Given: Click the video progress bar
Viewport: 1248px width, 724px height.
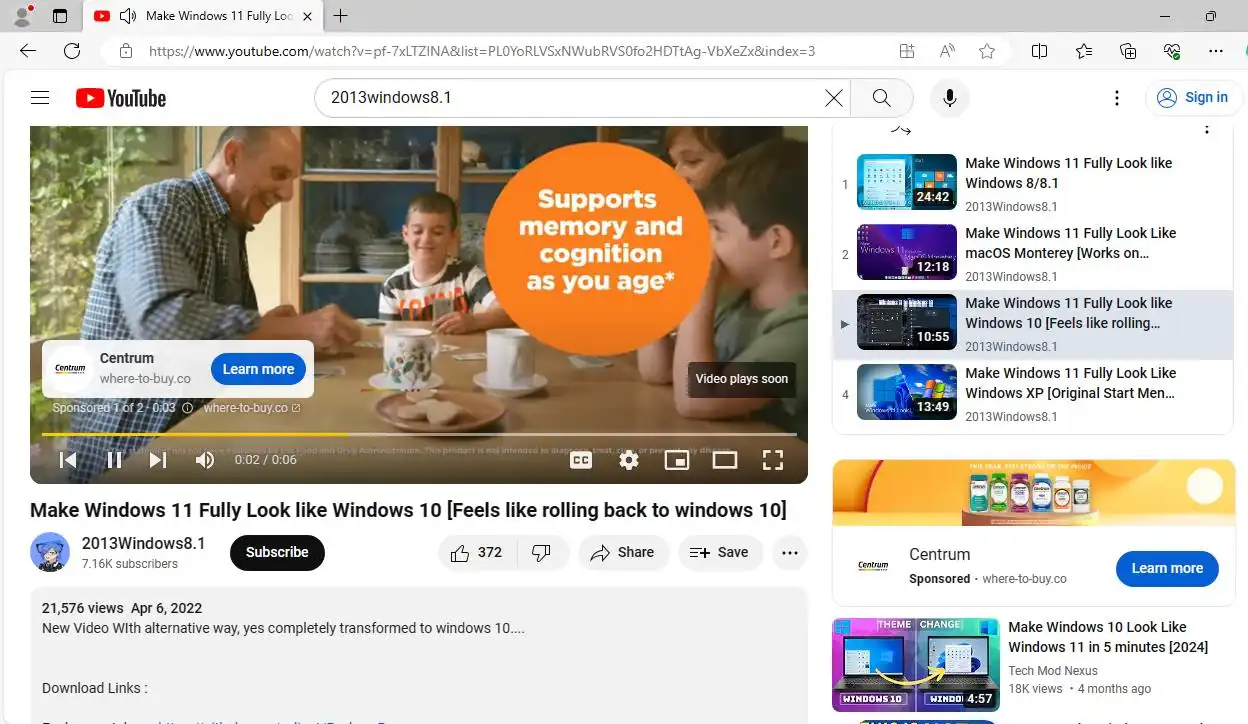Looking at the screenshot, I should (x=419, y=434).
